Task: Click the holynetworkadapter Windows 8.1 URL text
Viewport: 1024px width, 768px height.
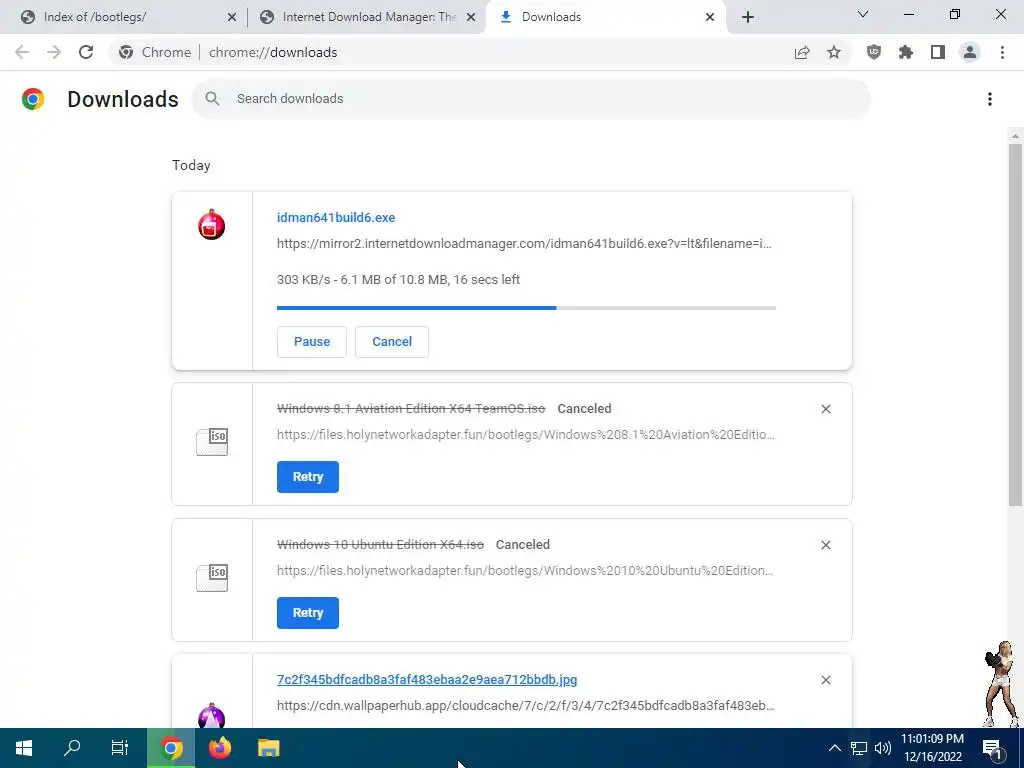Action: [x=526, y=435]
